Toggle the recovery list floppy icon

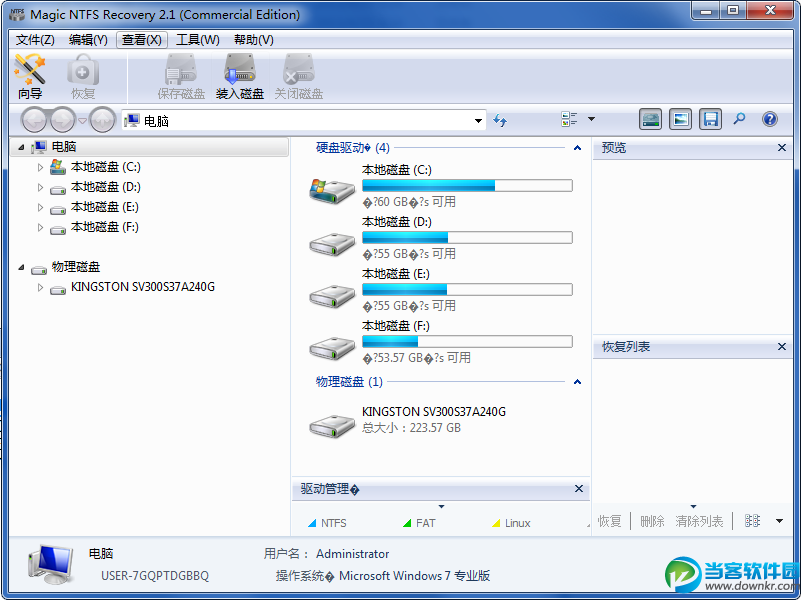711,119
